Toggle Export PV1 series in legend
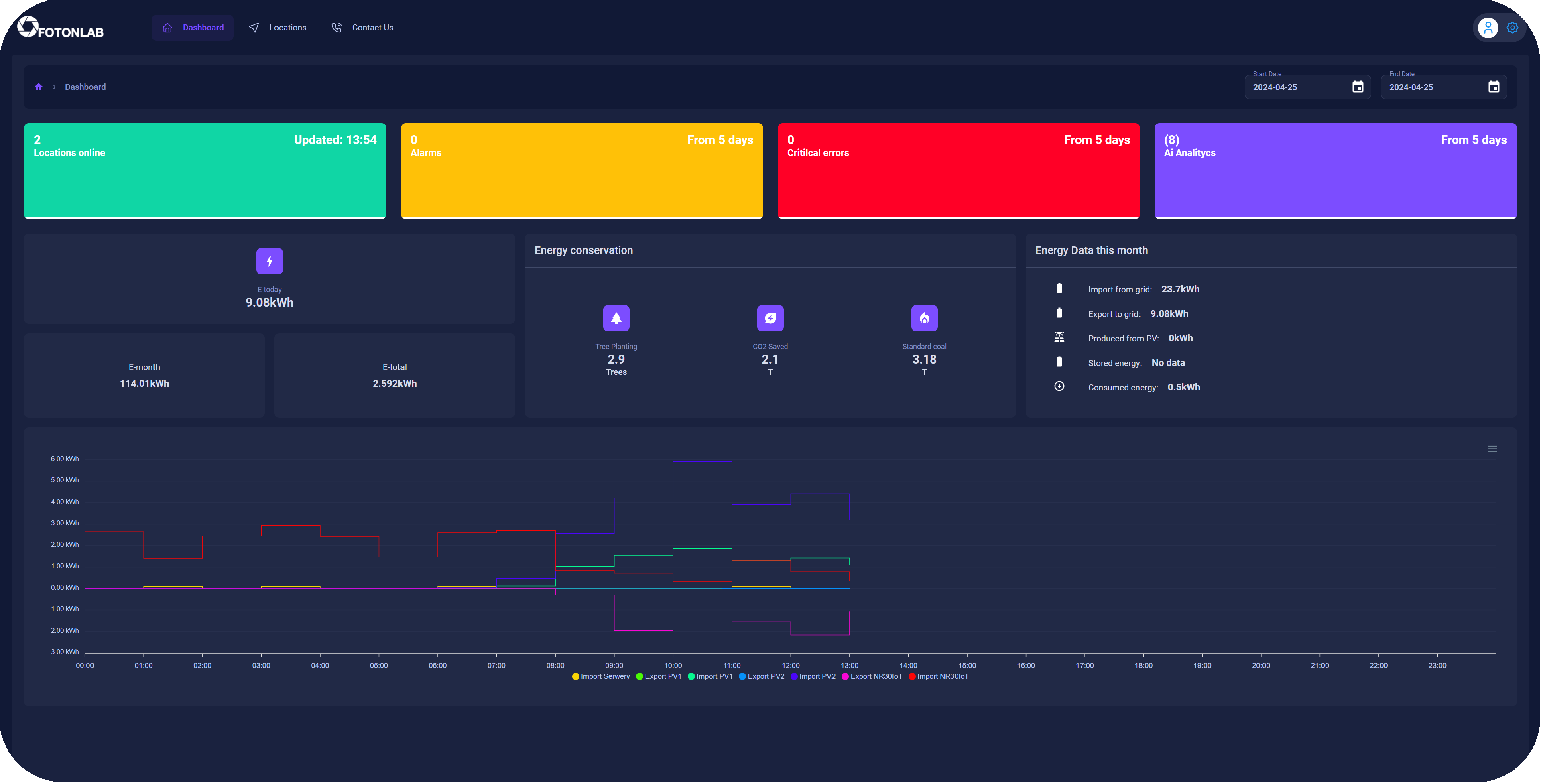Image resolution: width=1541 pixels, height=784 pixels. tap(659, 677)
